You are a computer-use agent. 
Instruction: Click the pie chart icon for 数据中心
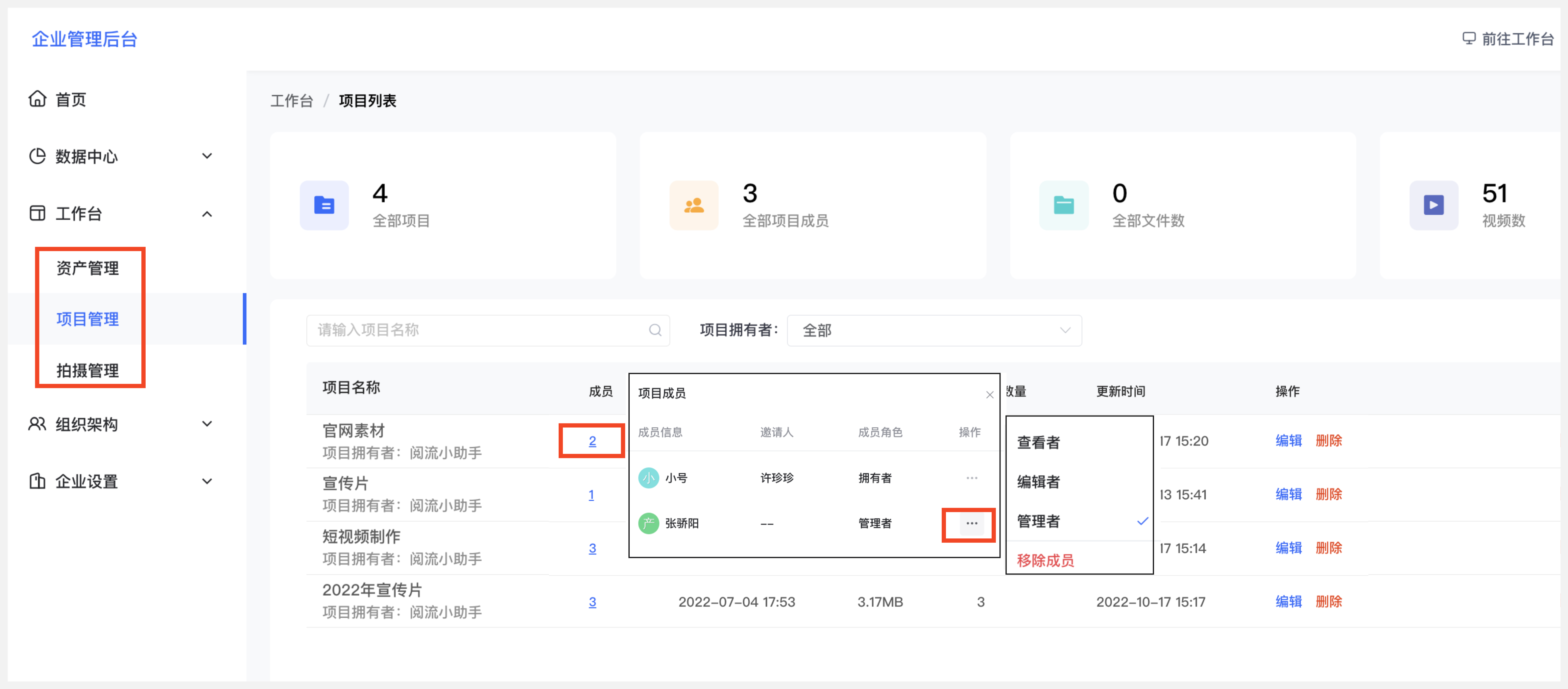[37, 156]
